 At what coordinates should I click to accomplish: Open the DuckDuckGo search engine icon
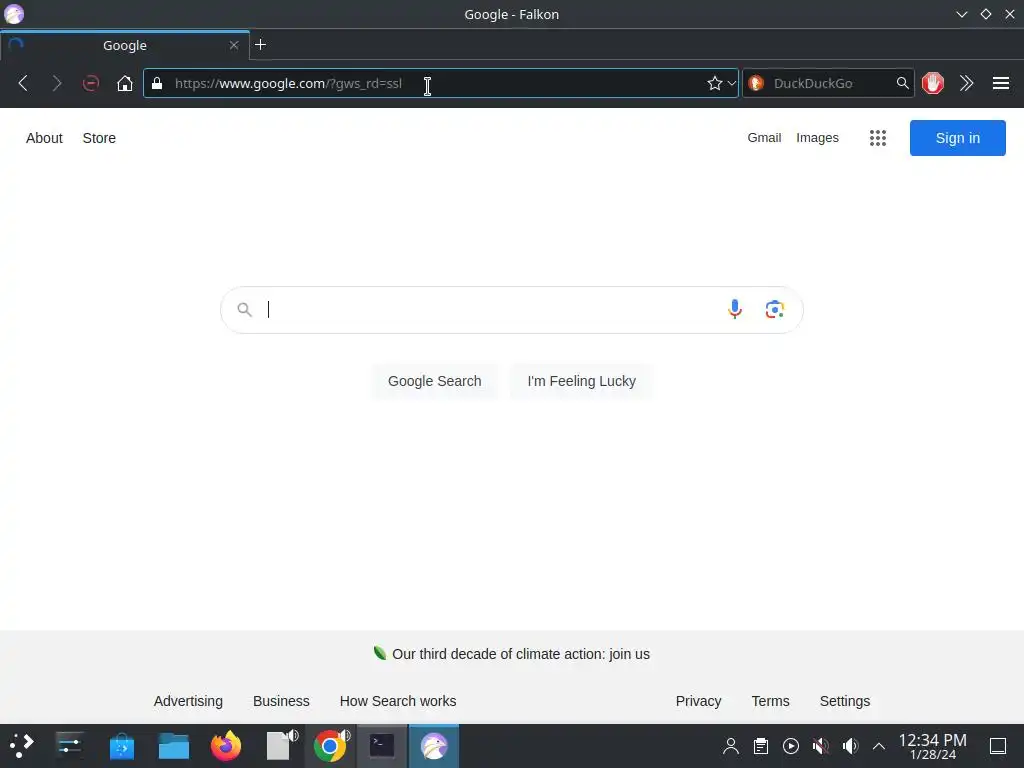pos(756,84)
